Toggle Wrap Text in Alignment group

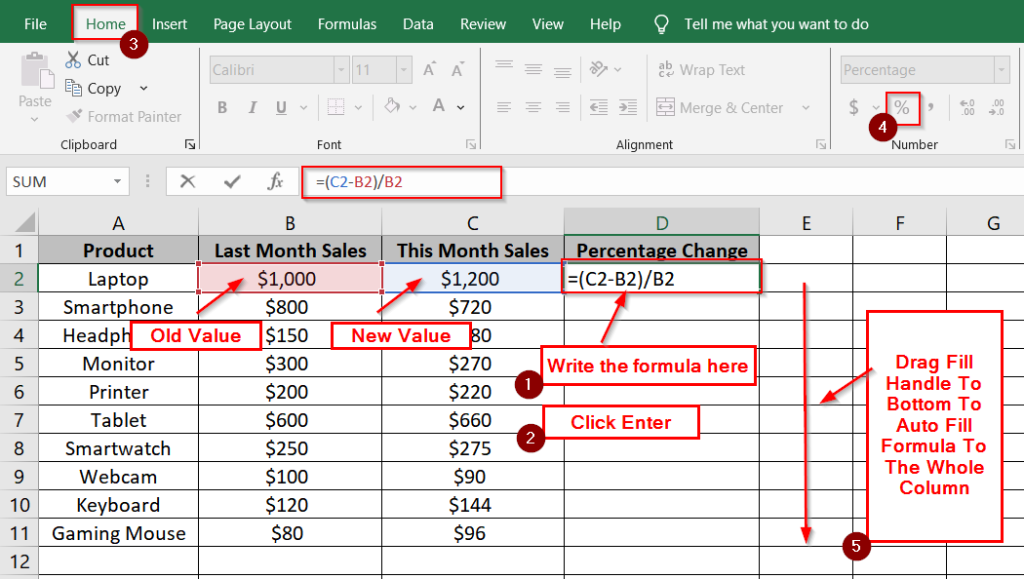[701, 69]
